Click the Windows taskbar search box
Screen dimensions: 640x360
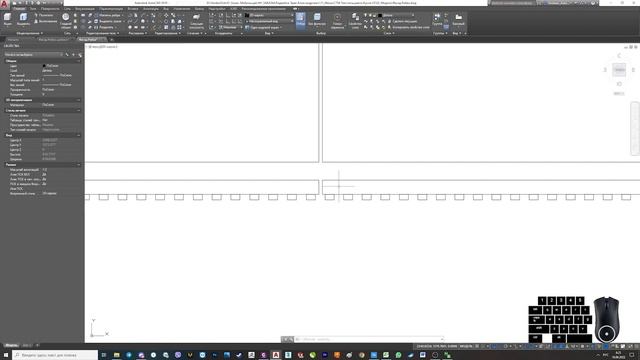(55, 355)
